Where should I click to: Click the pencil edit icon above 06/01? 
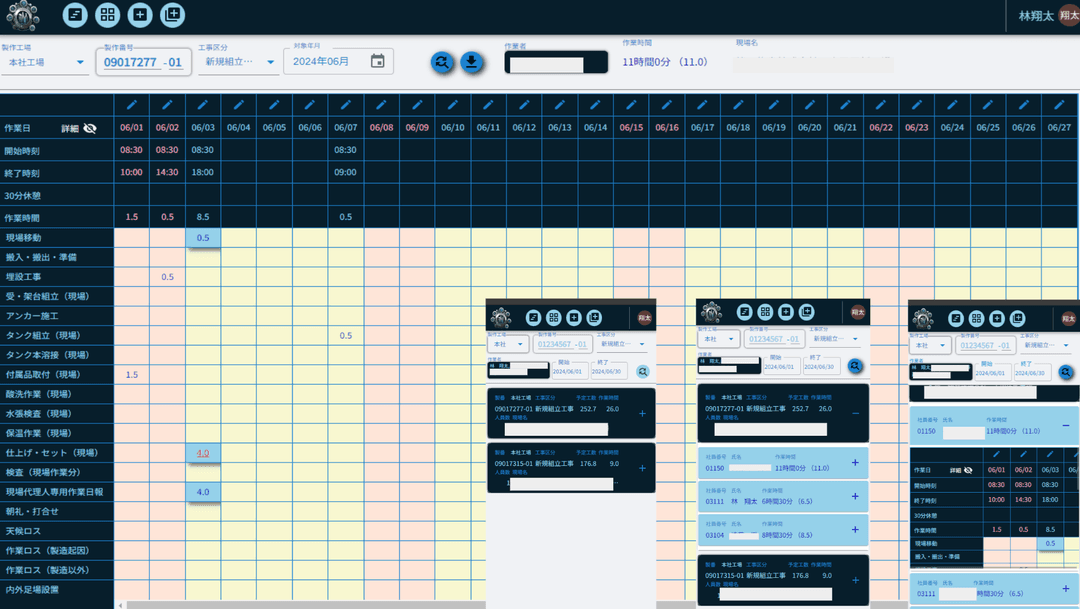pos(132,105)
